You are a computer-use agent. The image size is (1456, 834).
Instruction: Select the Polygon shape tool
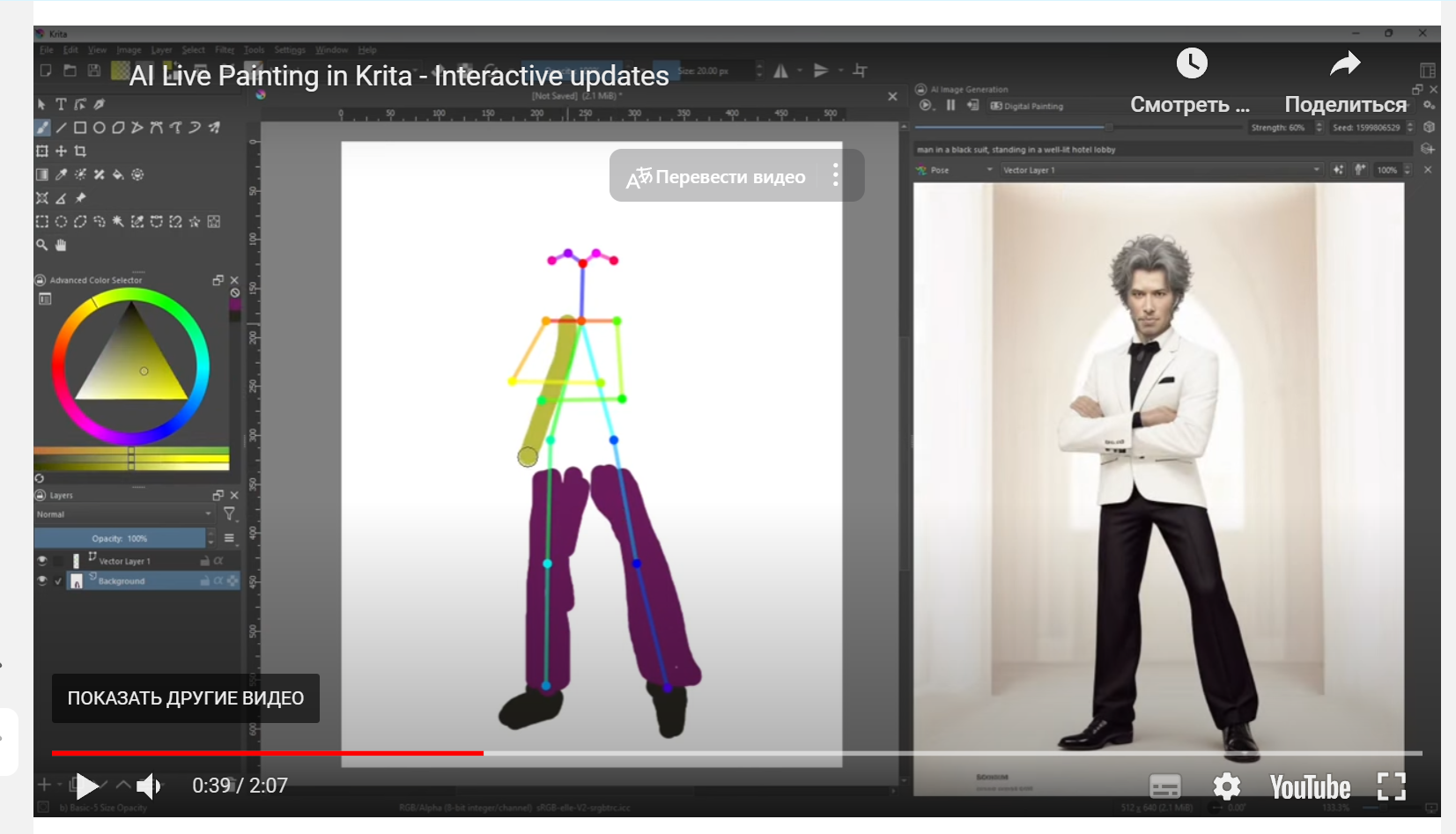tap(118, 128)
